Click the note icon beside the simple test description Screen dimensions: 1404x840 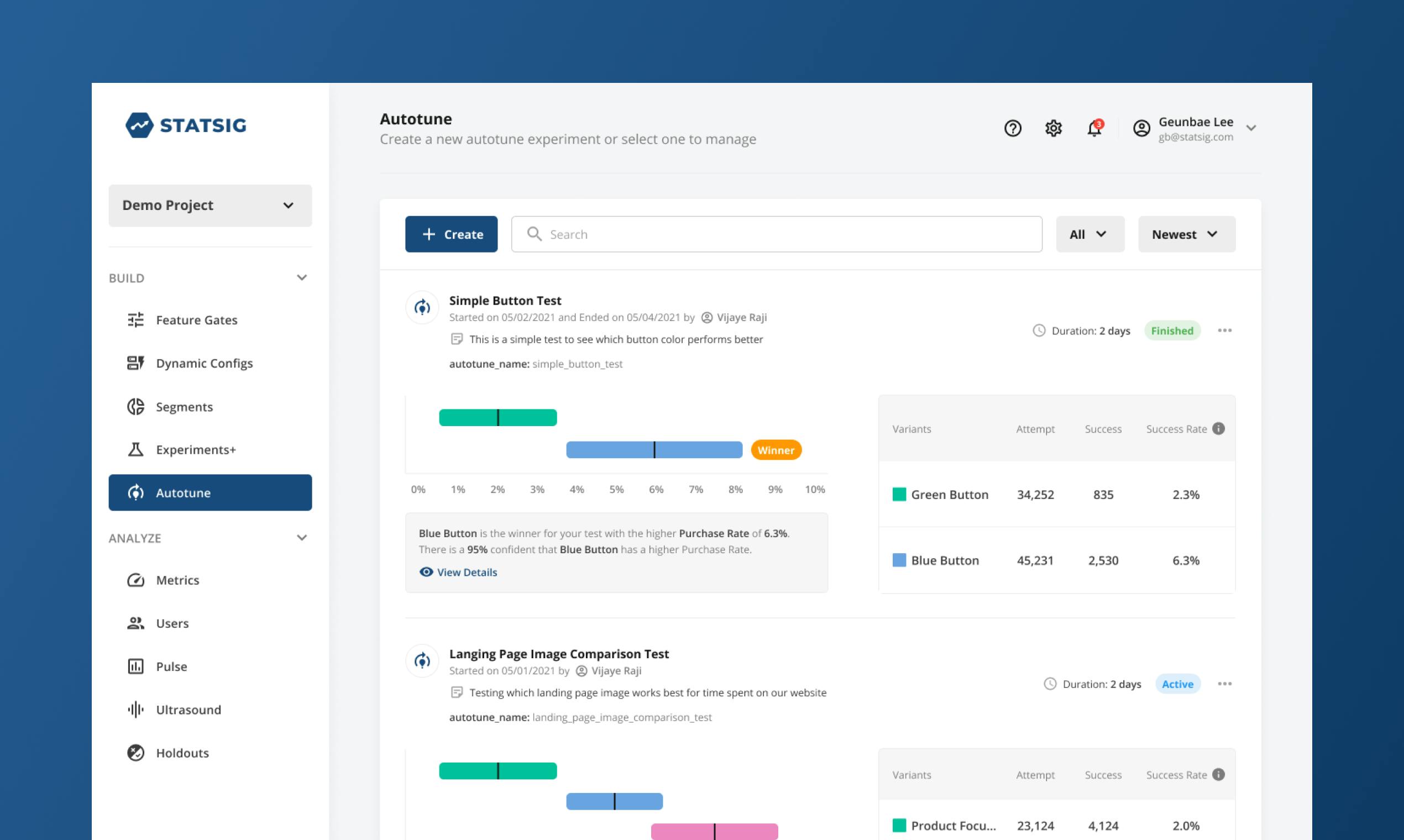(457, 339)
